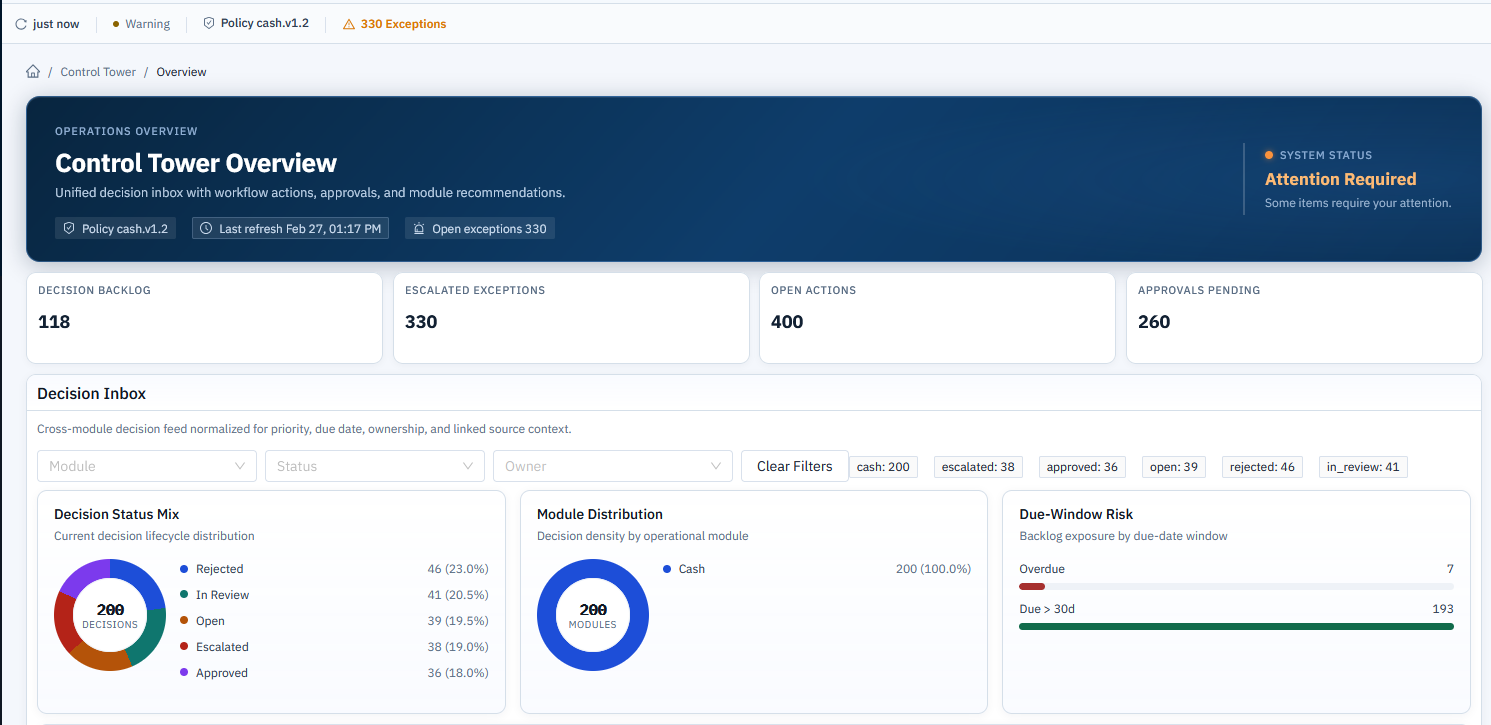Select the shield icon beside Policy cash.v1.2
Viewport: 1491px width, 725px height.
208,22
